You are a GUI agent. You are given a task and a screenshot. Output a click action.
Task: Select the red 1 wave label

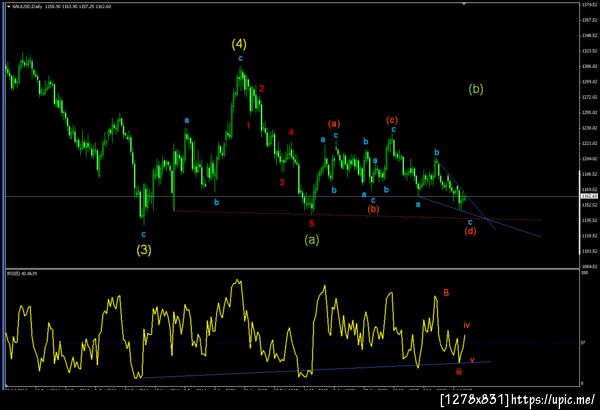[248, 125]
